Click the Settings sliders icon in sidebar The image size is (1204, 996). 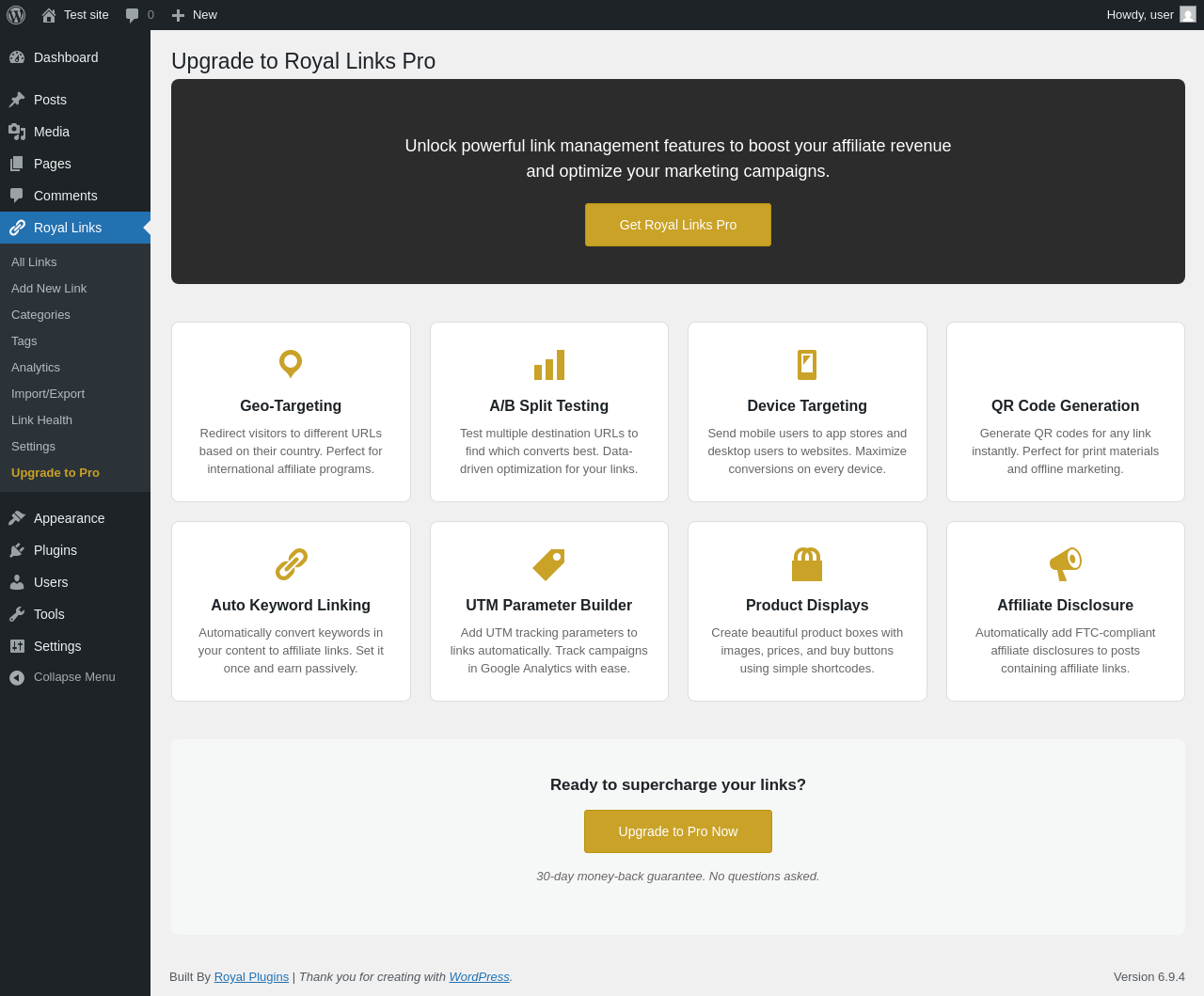pos(17,646)
